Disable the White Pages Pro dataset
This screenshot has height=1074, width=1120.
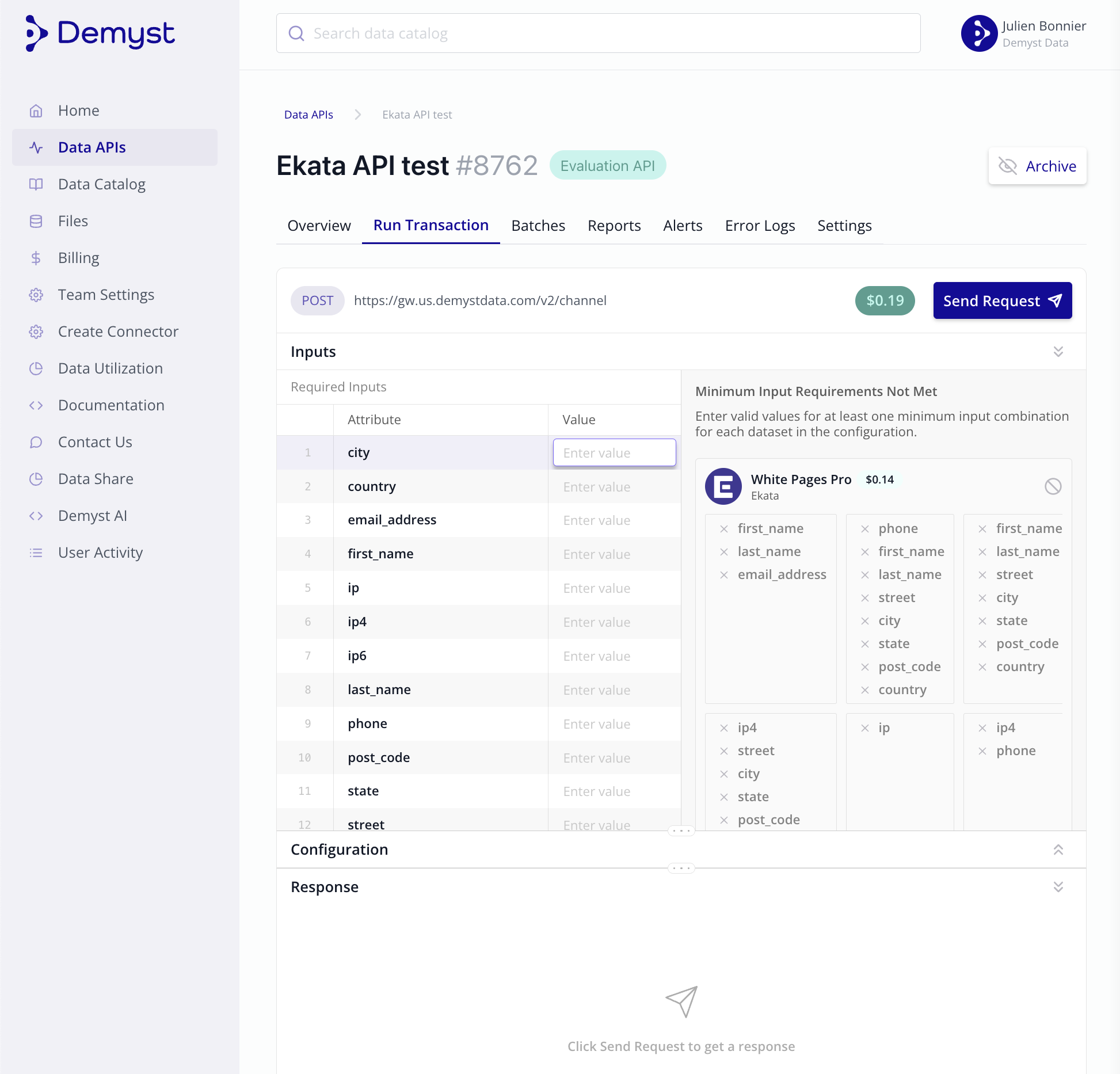pos(1053,486)
